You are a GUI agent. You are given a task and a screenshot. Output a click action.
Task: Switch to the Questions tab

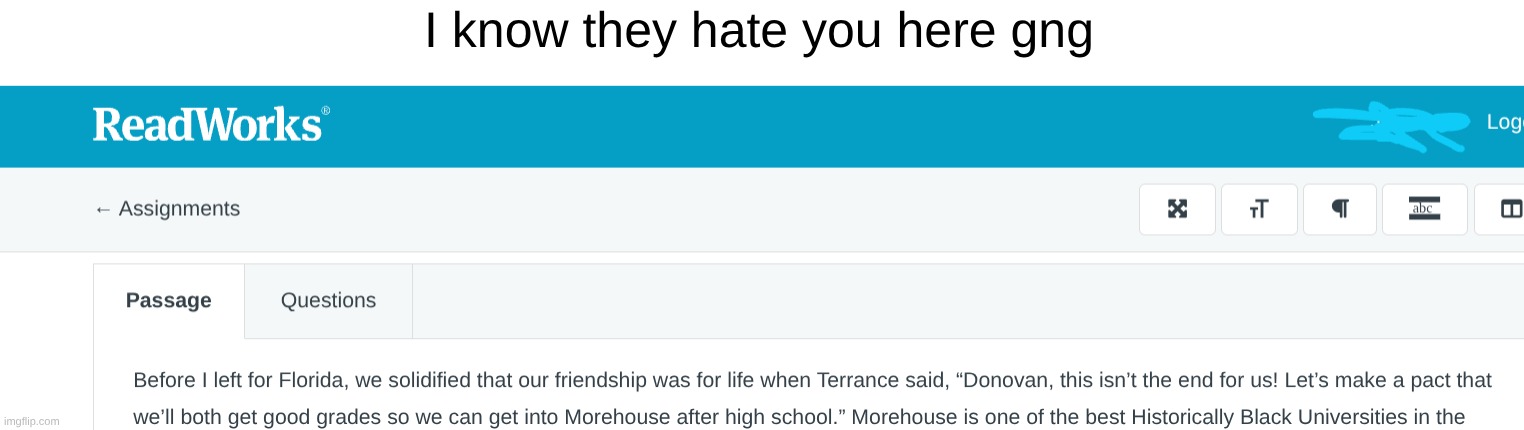click(328, 301)
